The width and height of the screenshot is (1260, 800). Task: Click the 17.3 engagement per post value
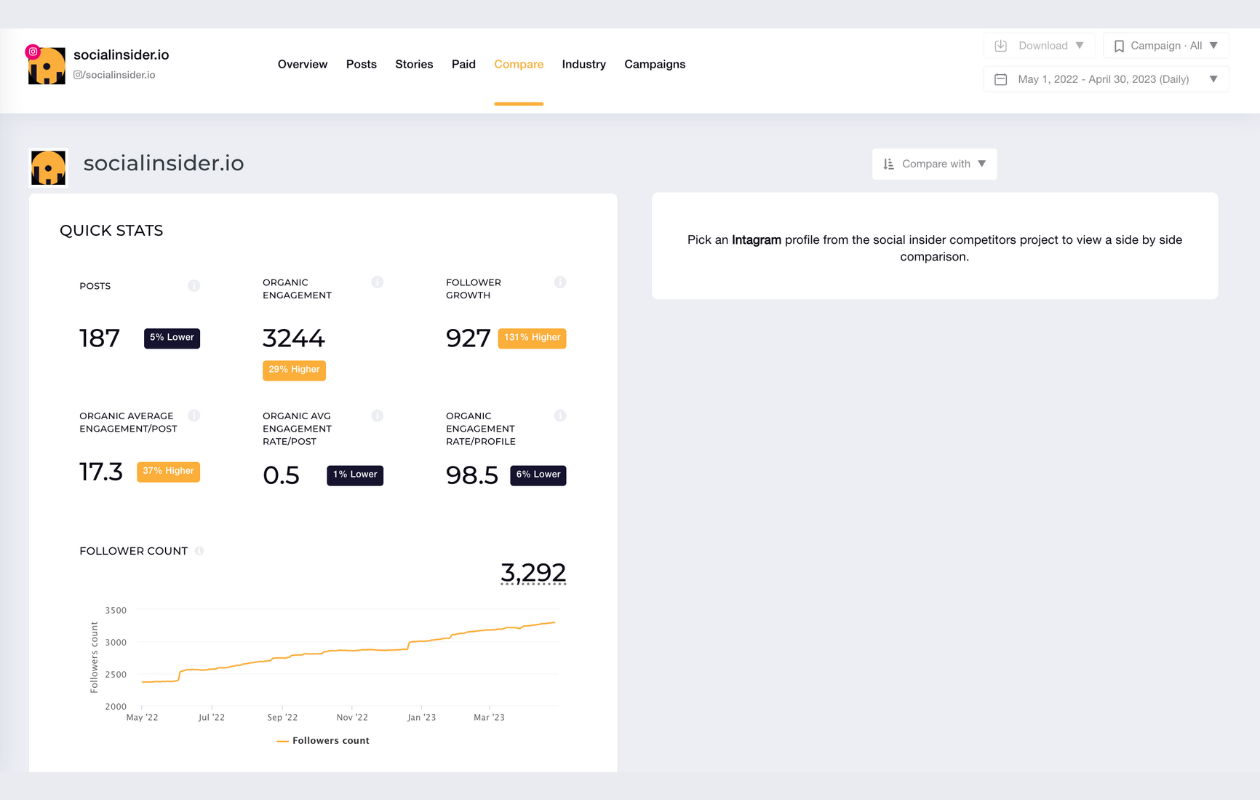(x=101, y=471)
